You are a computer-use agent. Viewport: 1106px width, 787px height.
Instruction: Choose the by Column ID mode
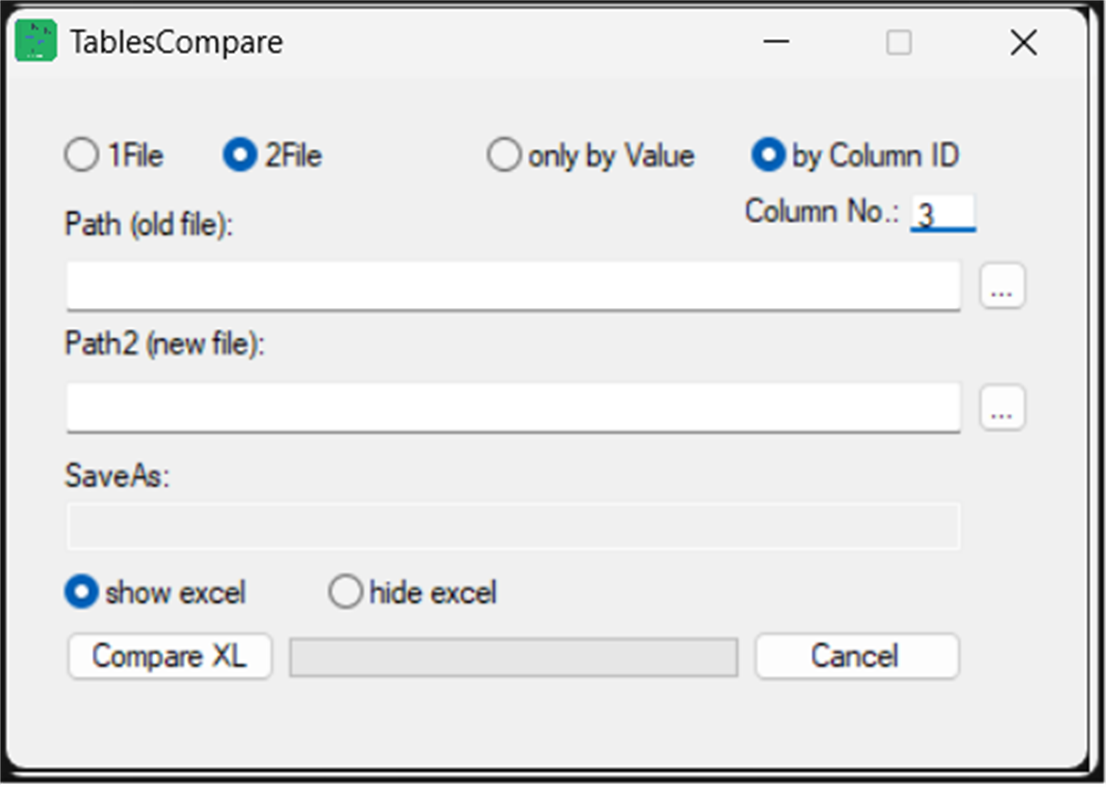pos(768,156)
